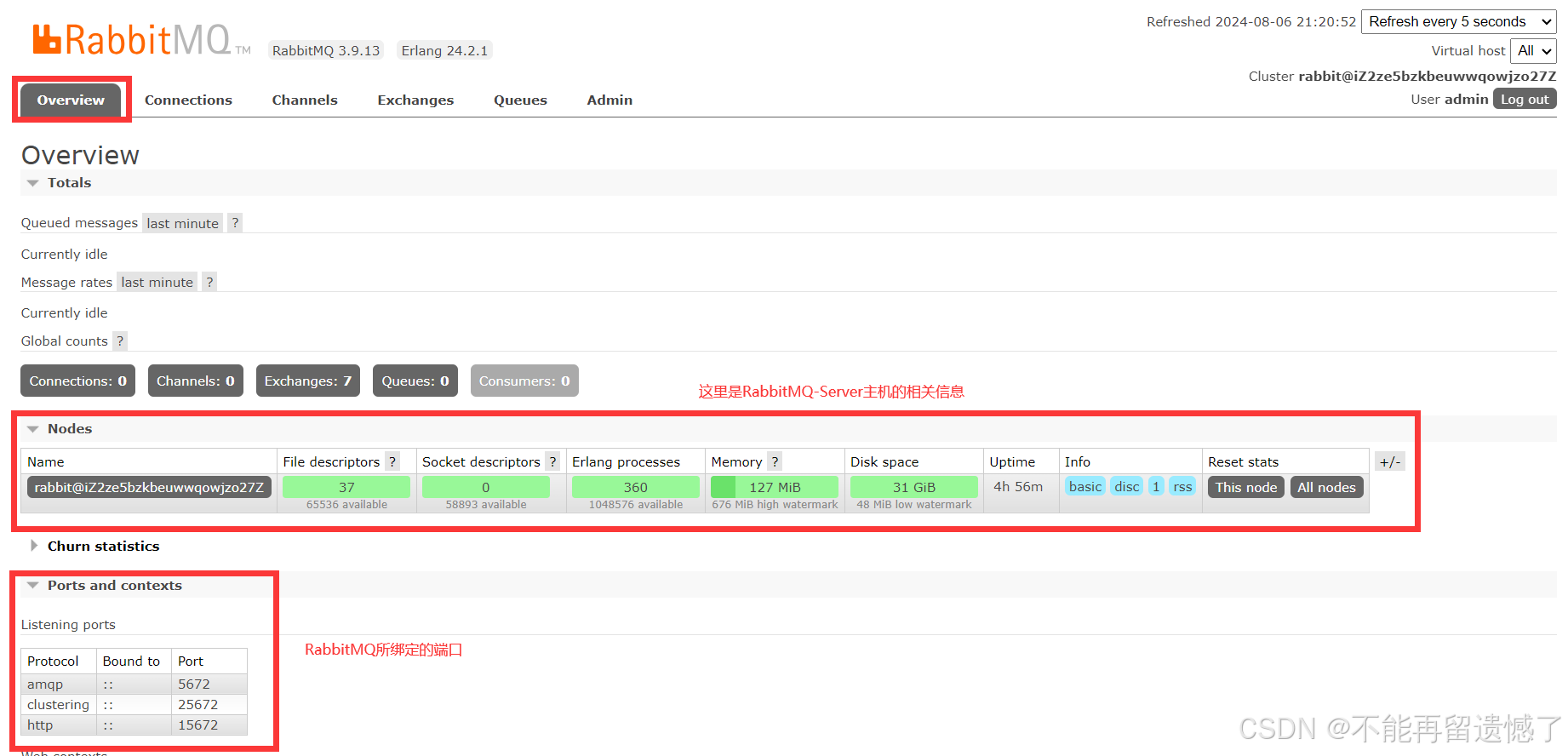This screenshot has width=1568, height=756.
Task: Switch to the Channels tab
Action: 305,100
